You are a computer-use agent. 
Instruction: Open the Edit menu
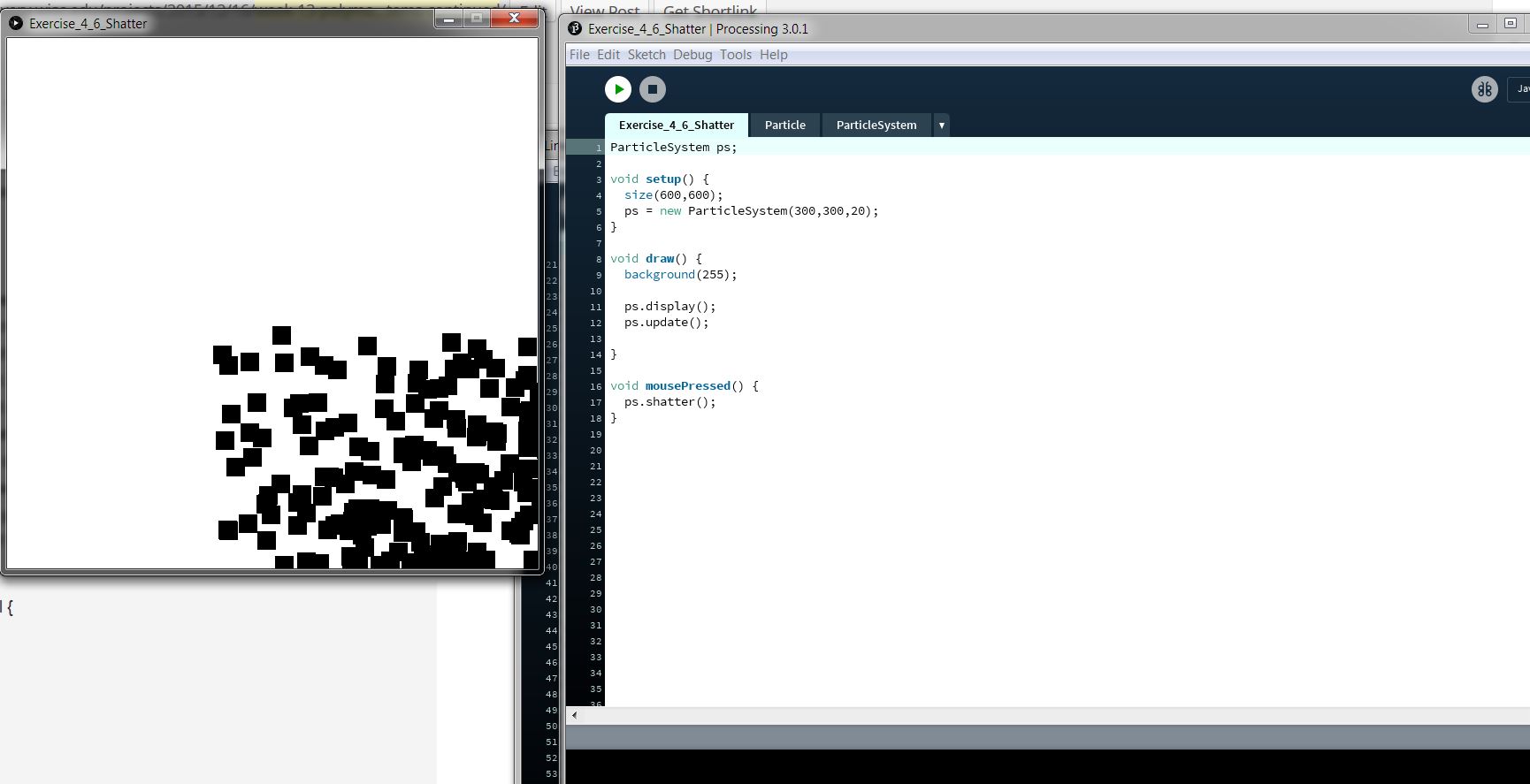[608, 55]
